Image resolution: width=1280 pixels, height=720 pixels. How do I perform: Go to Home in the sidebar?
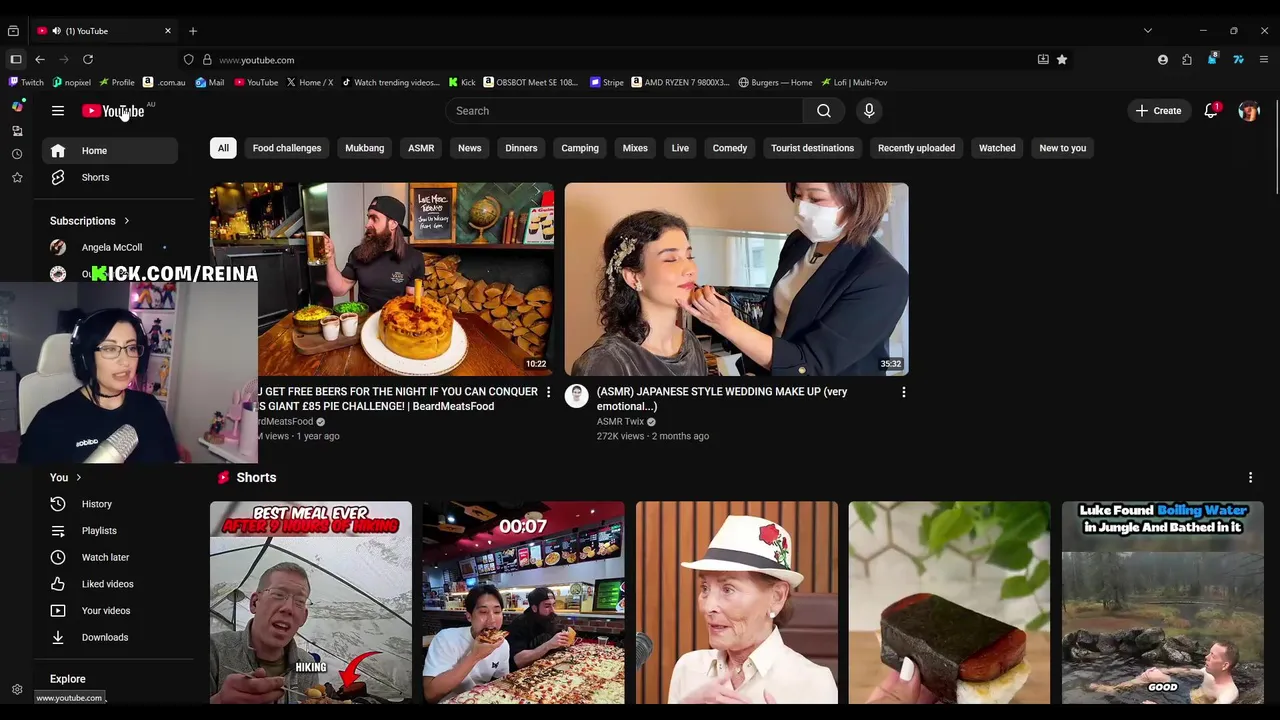110,151
